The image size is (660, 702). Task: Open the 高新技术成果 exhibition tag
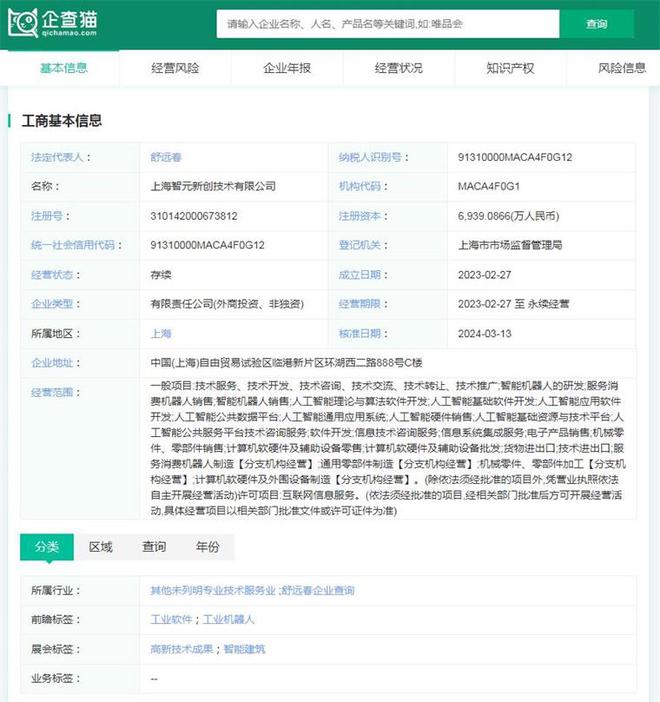pyautogui.click(x=181, y=649)
